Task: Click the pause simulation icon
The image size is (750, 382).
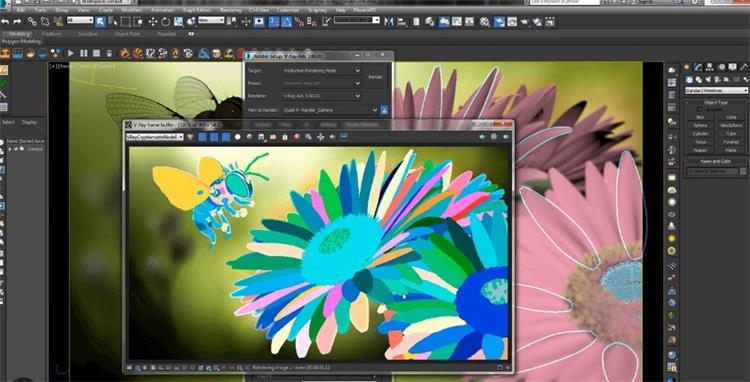Action: (83, 53)
